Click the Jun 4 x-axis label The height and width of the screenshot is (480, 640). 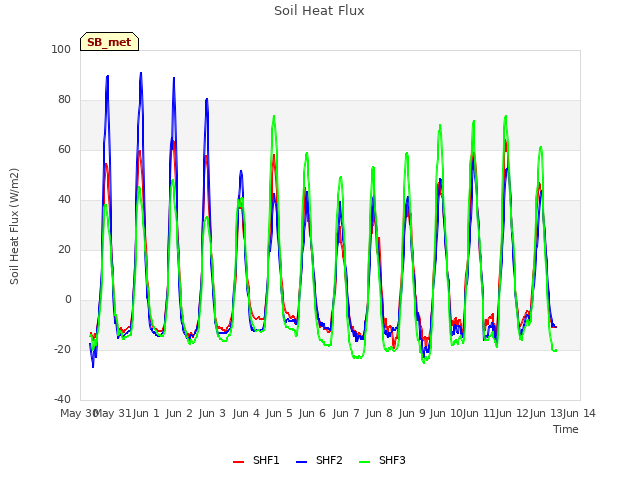click(x=246, y=413)
